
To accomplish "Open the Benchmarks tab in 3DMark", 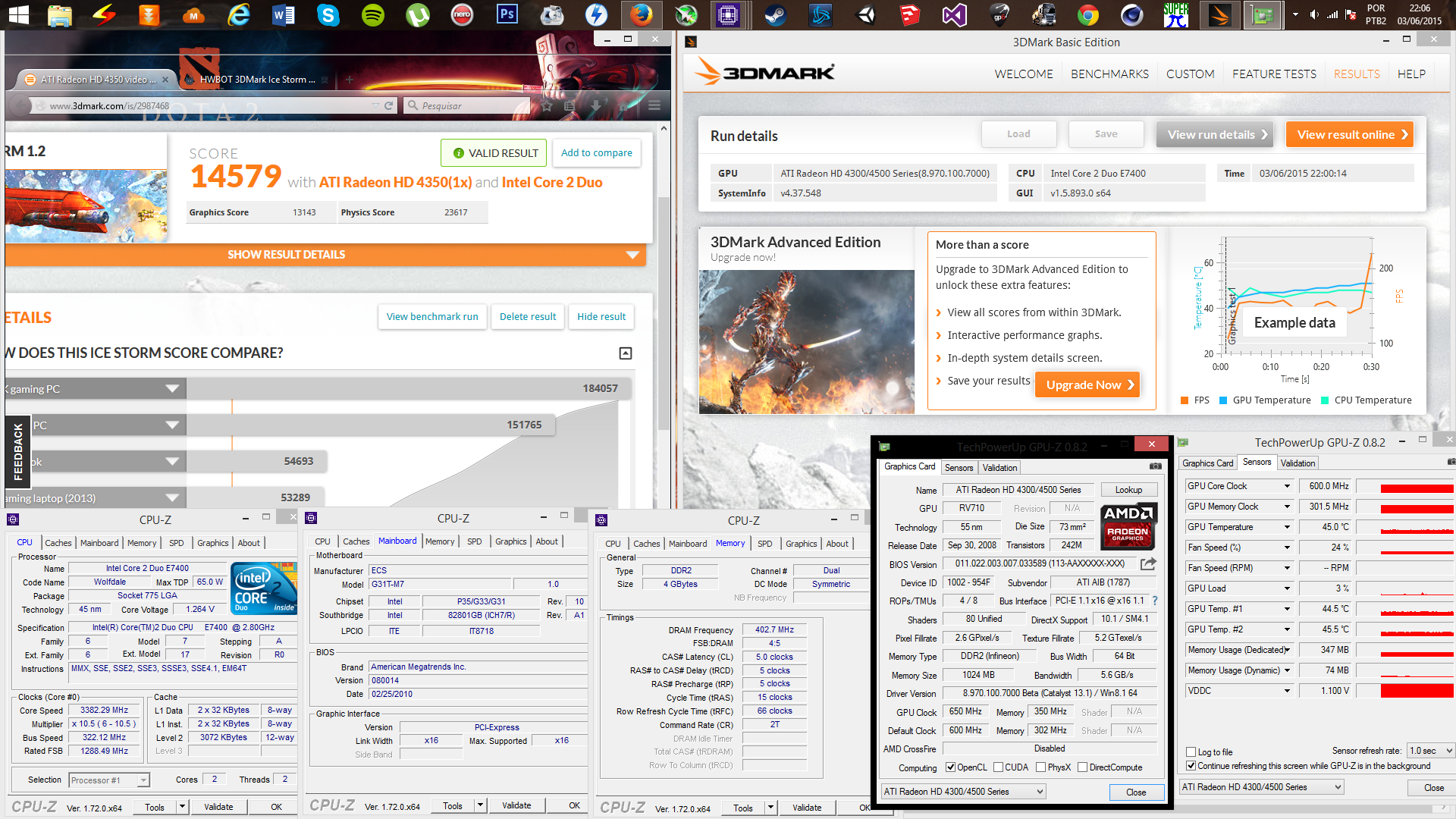I will [x=1109, y=74].
